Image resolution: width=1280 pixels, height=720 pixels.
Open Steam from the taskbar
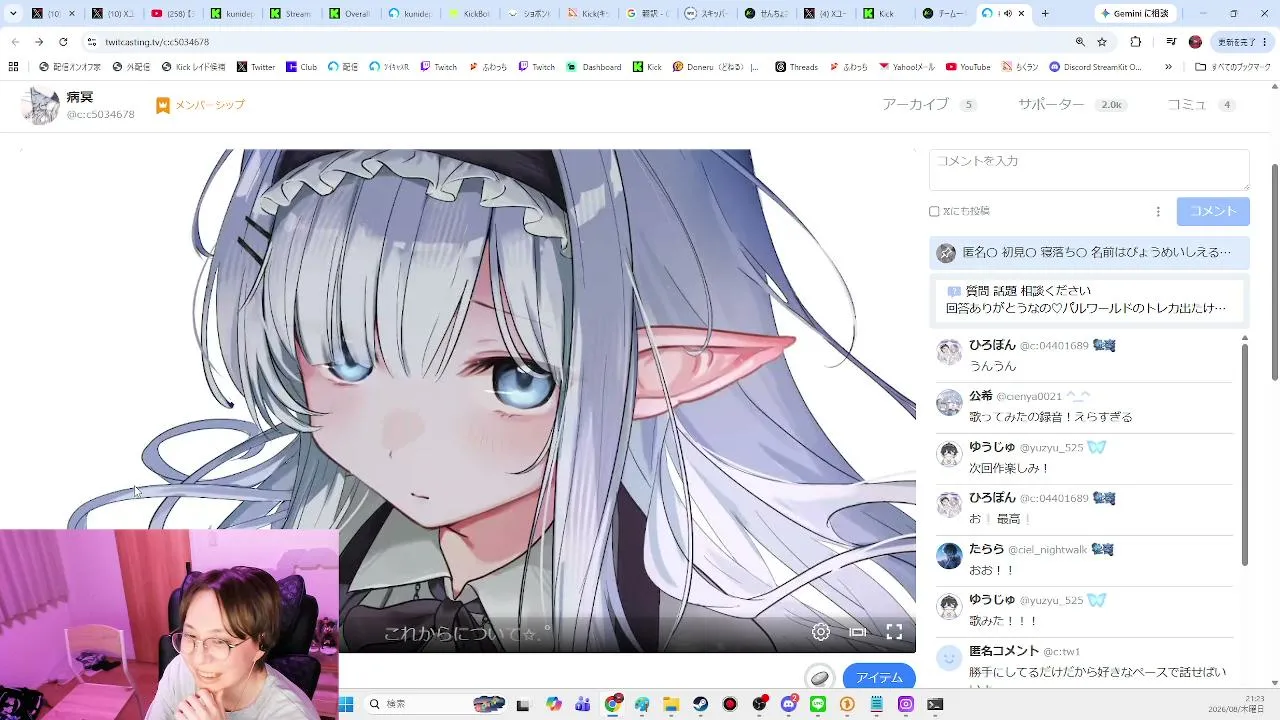[701, 704]
